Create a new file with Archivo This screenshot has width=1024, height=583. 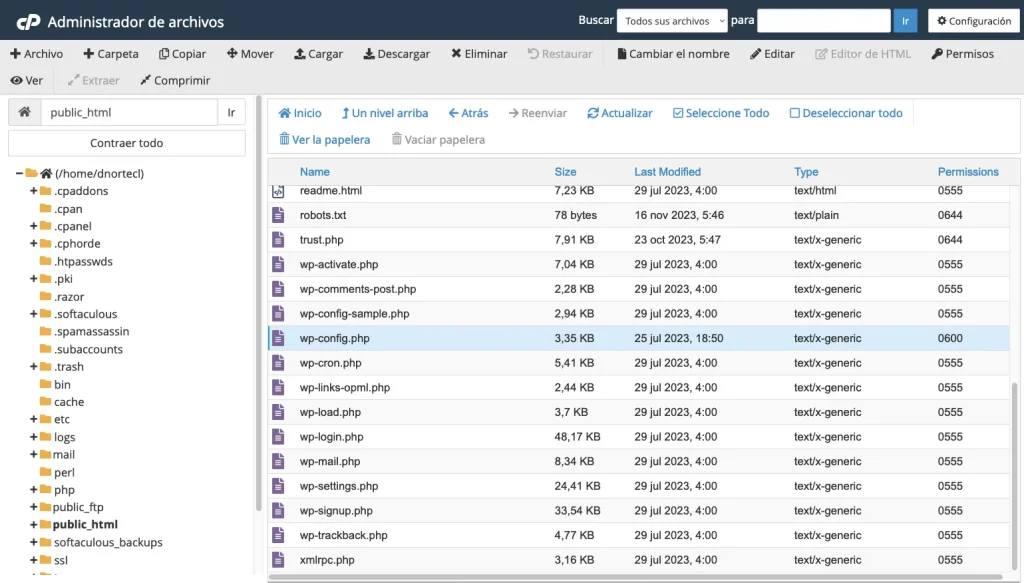pyautogui.click(x=37, y=54)
